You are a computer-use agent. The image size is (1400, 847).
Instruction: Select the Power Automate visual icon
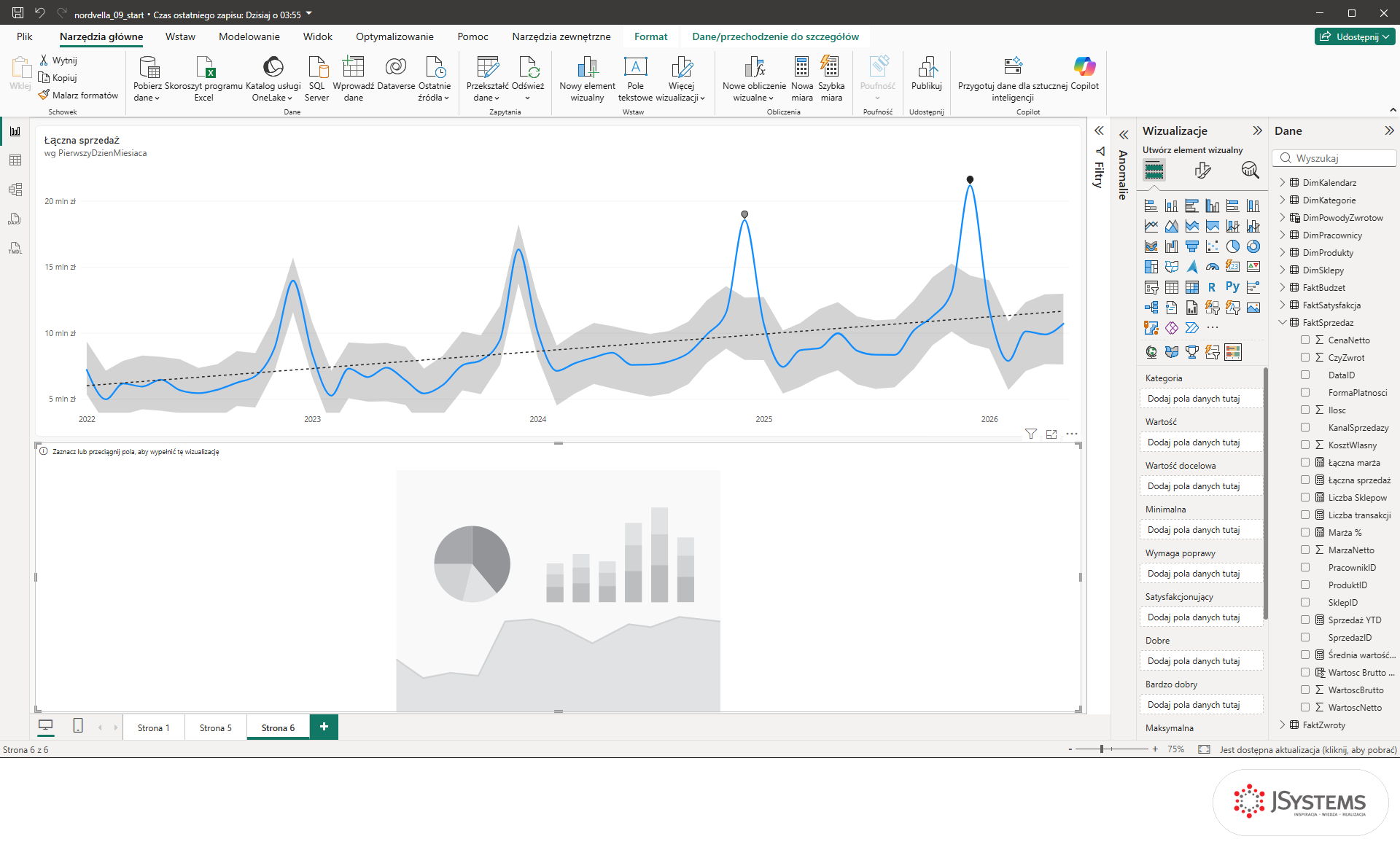coord(1191,328)
